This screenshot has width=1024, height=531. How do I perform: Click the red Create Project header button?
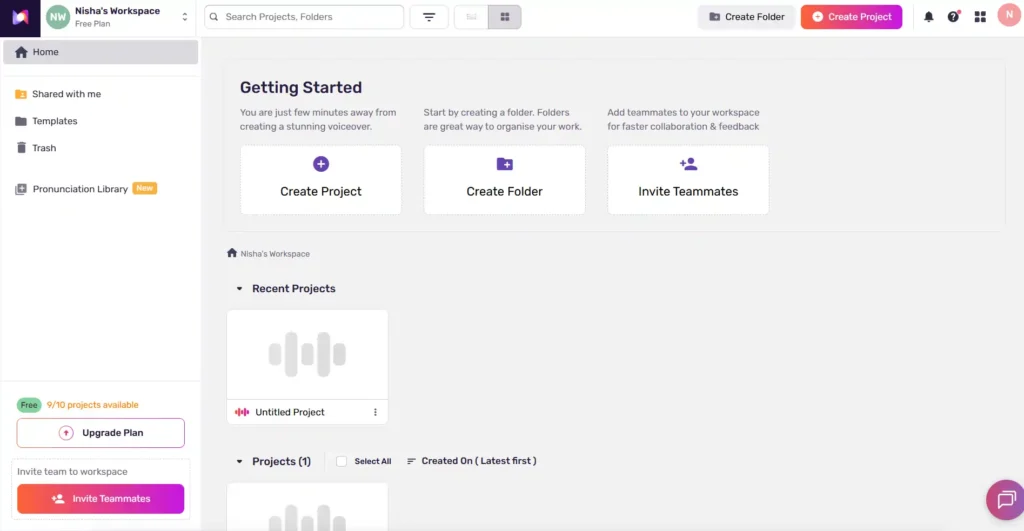point(852,17)
